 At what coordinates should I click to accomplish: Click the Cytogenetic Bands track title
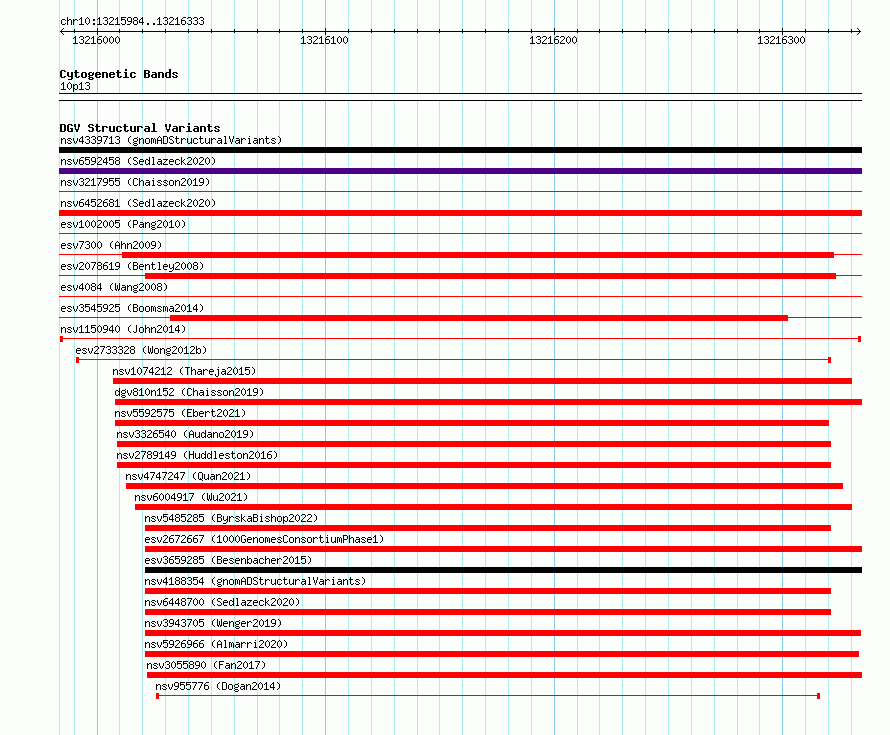[x=119, y=74]
